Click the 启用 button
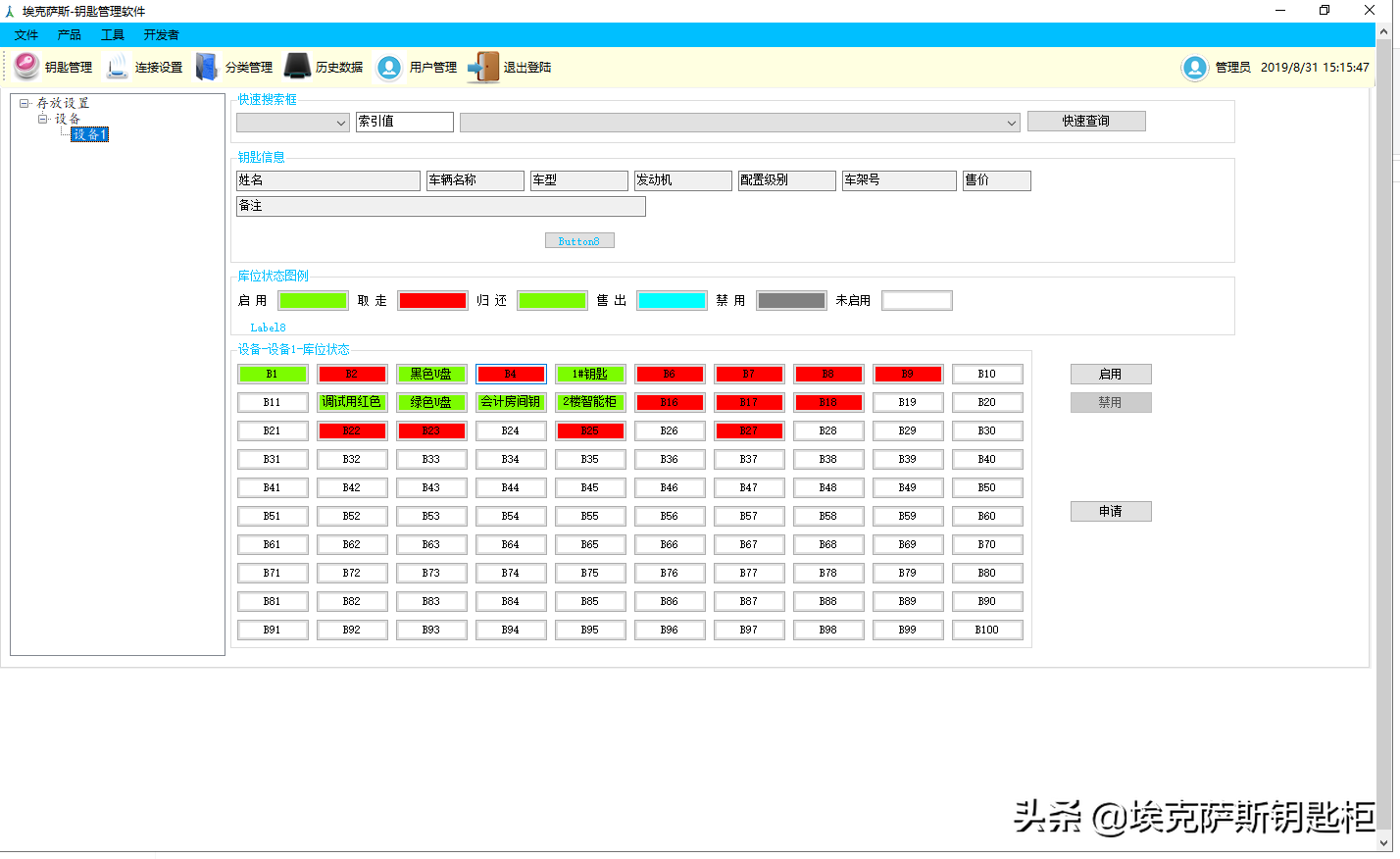The width and height of the screenshot is (1400, 859). pos(1111,374)
